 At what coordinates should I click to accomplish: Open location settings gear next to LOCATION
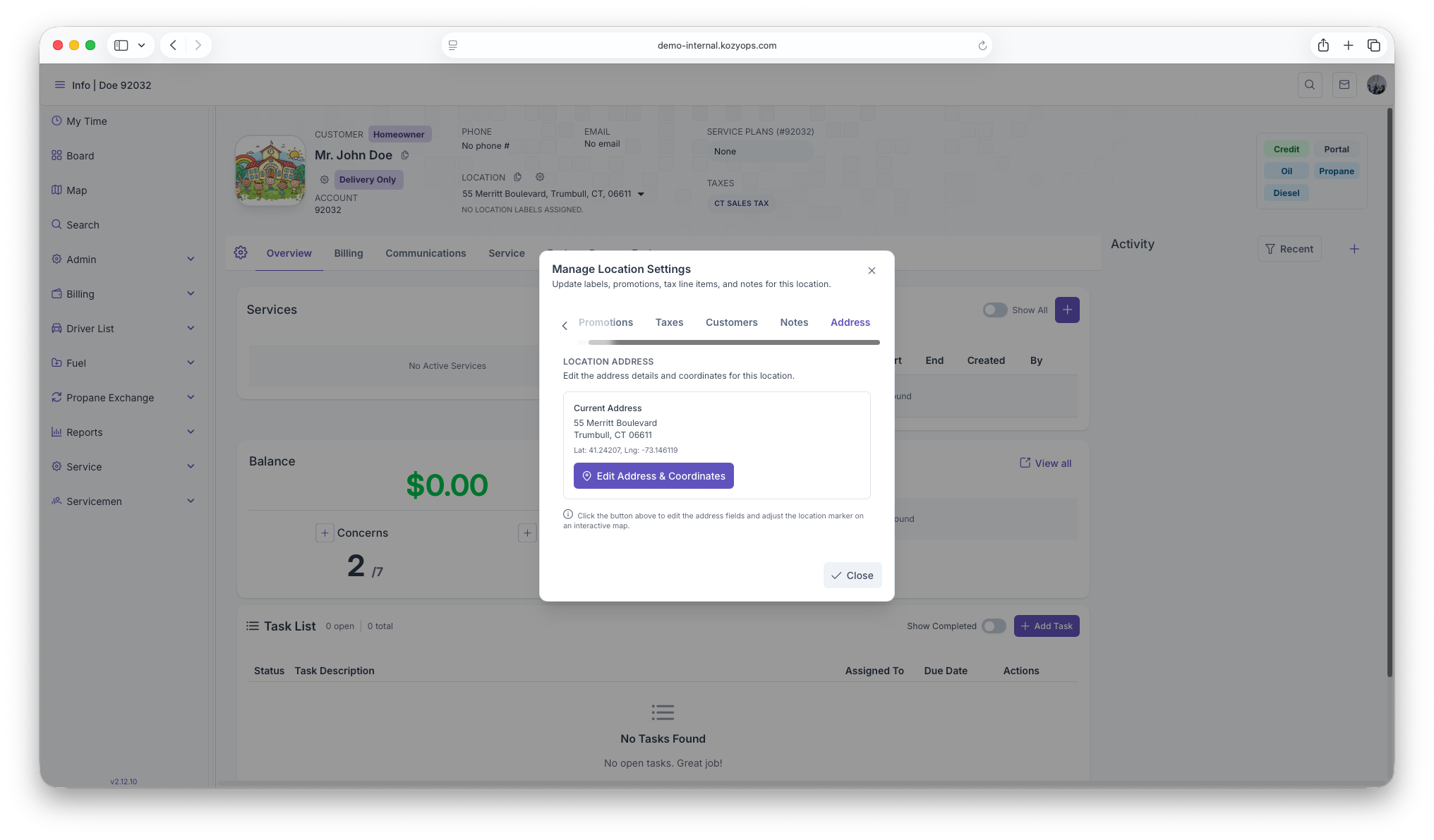pyautogui.click(x=540, y=177)
